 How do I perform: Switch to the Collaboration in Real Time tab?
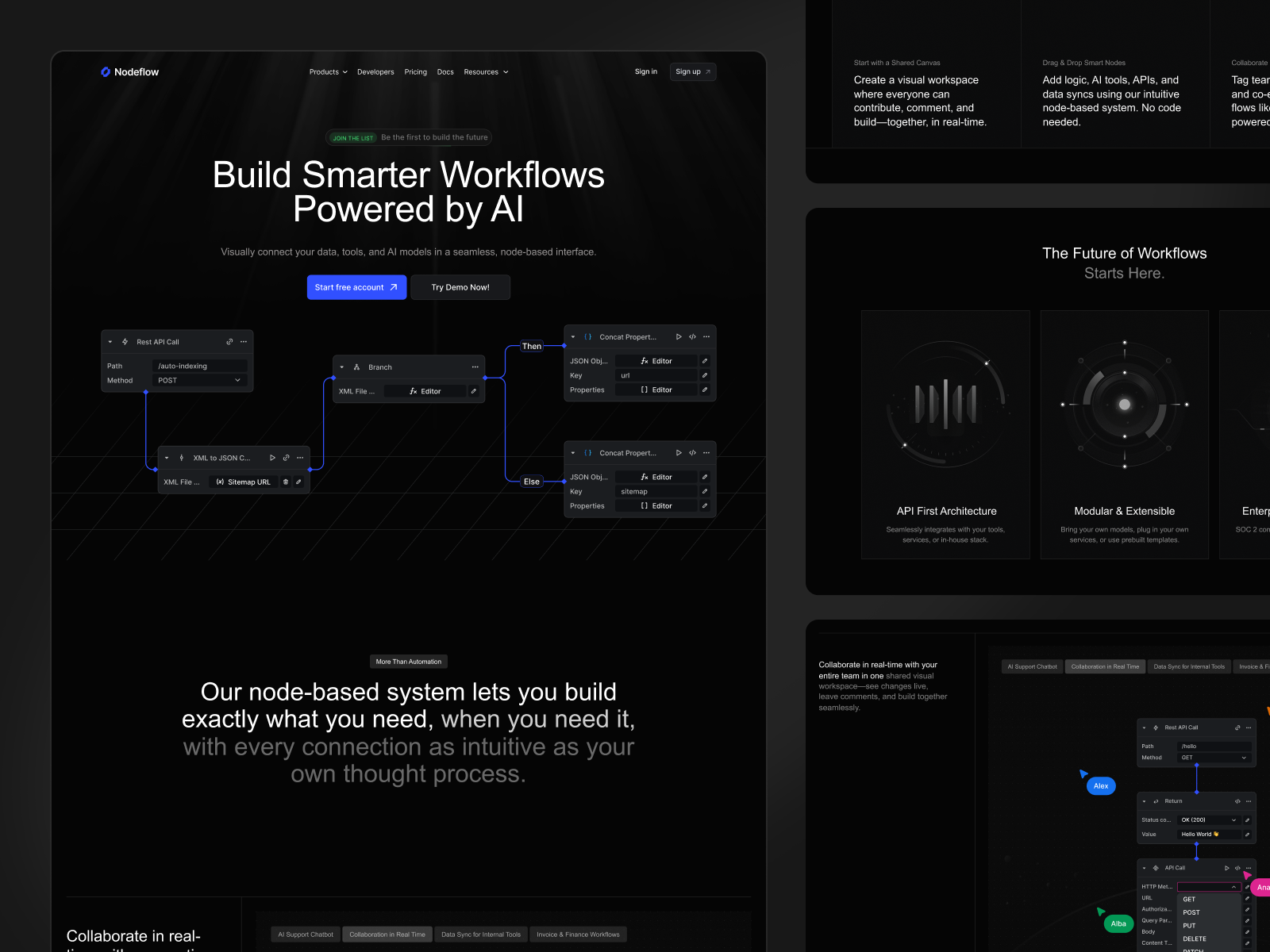coord(387,934)
